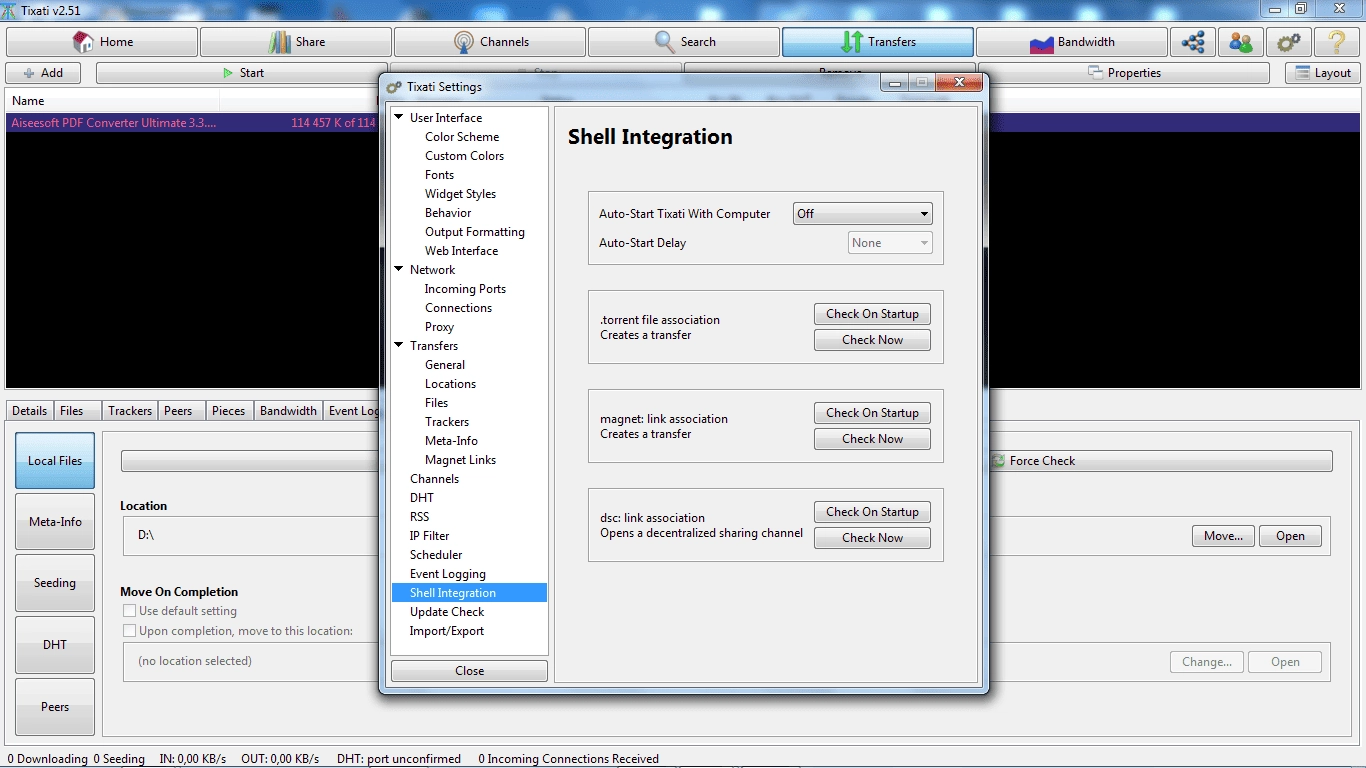Switch to the Bandwidth tab in lower panel

(288, 411)
